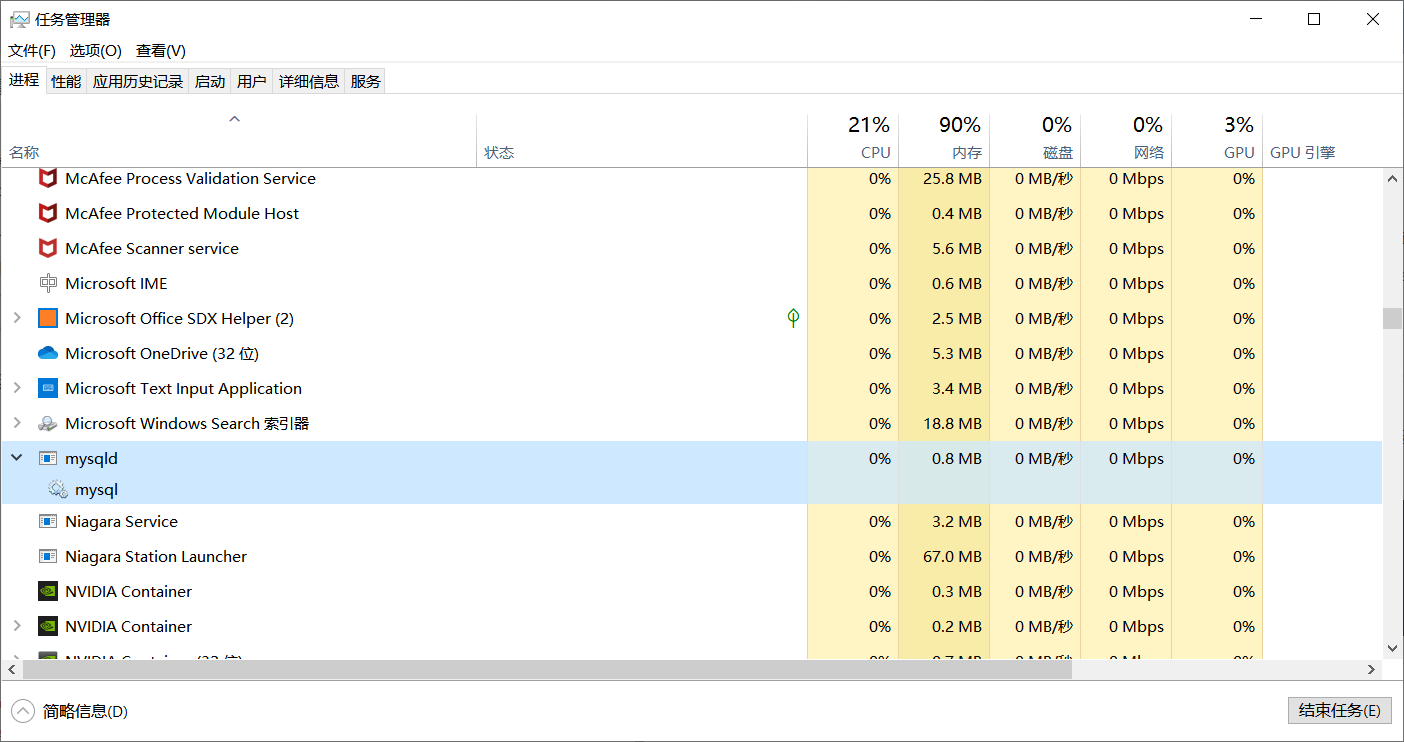Click the horizontal scrollbar right arrow
The image size is (1404, 742).
pos(1373,669)
